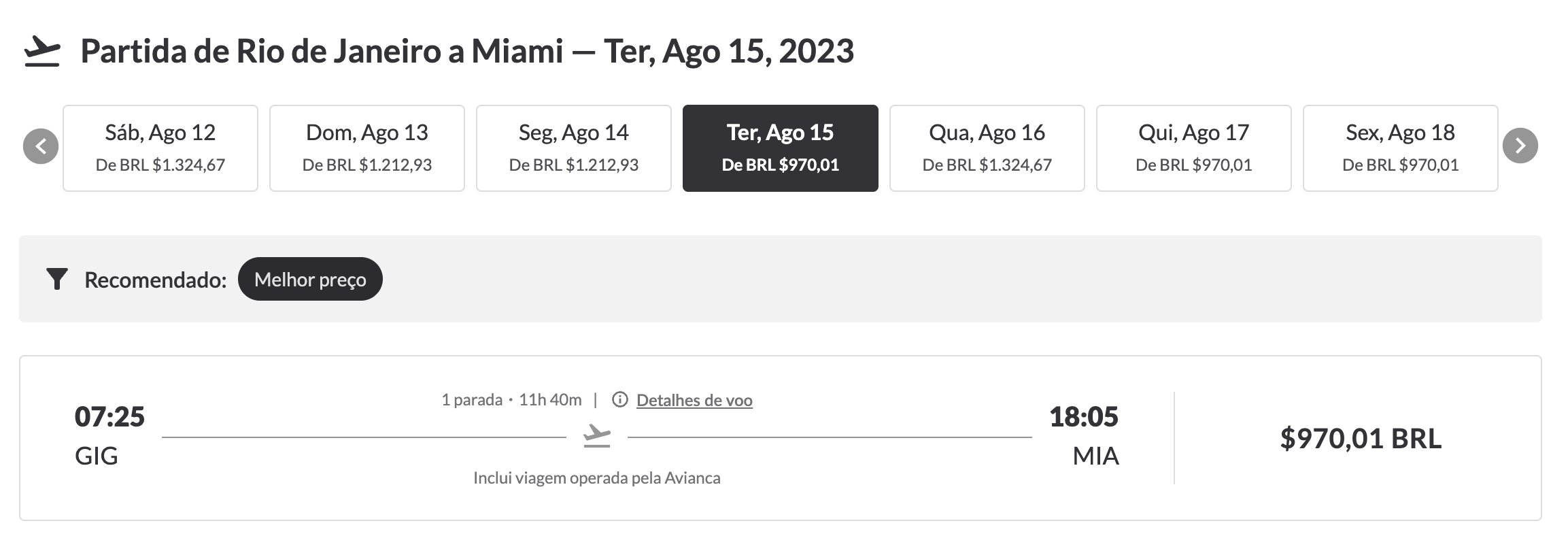Select the $970,01 BRL fare price
1568x536 pixels.
point(1361,439)
